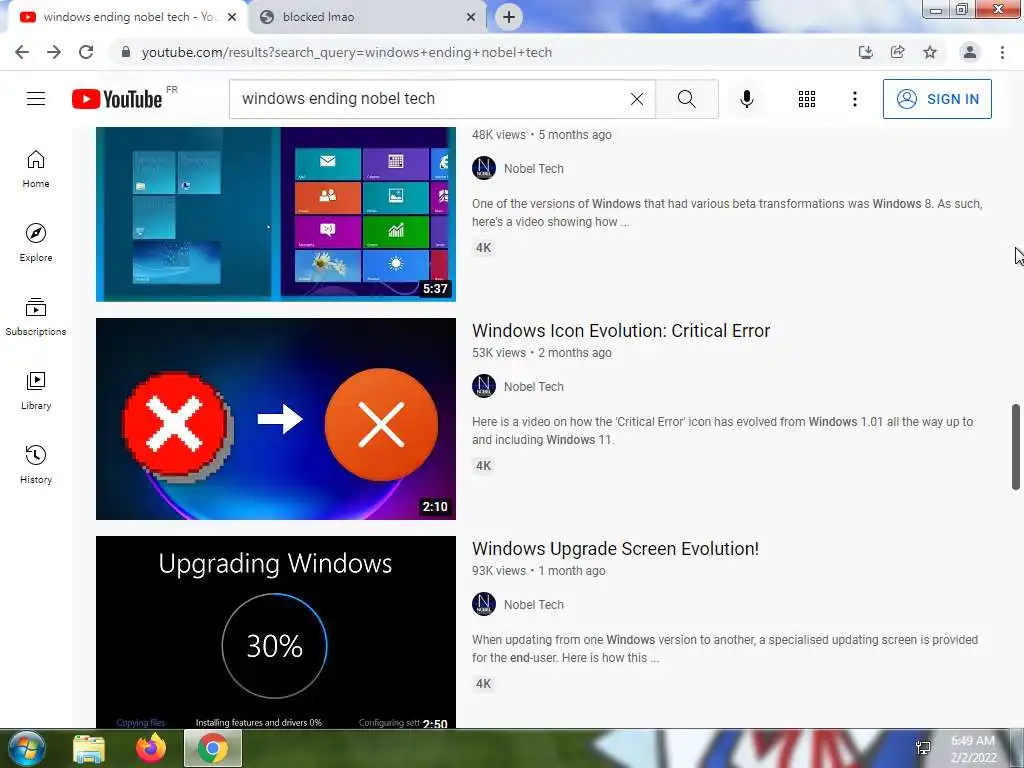Image resolution: width=1024 pixels, height=768 pixels.
Task: Open a new browser tab
Action: 509,17
